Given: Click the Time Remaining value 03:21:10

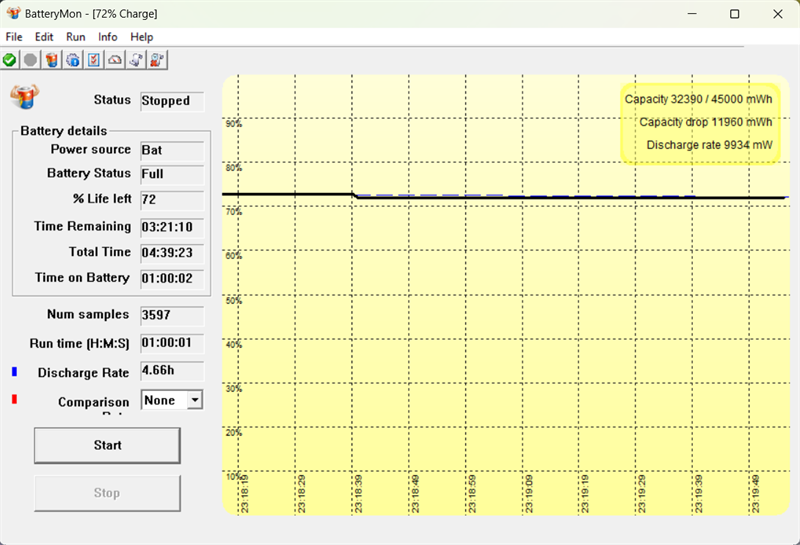Looking at the screenshot, I should pos(172,227).
